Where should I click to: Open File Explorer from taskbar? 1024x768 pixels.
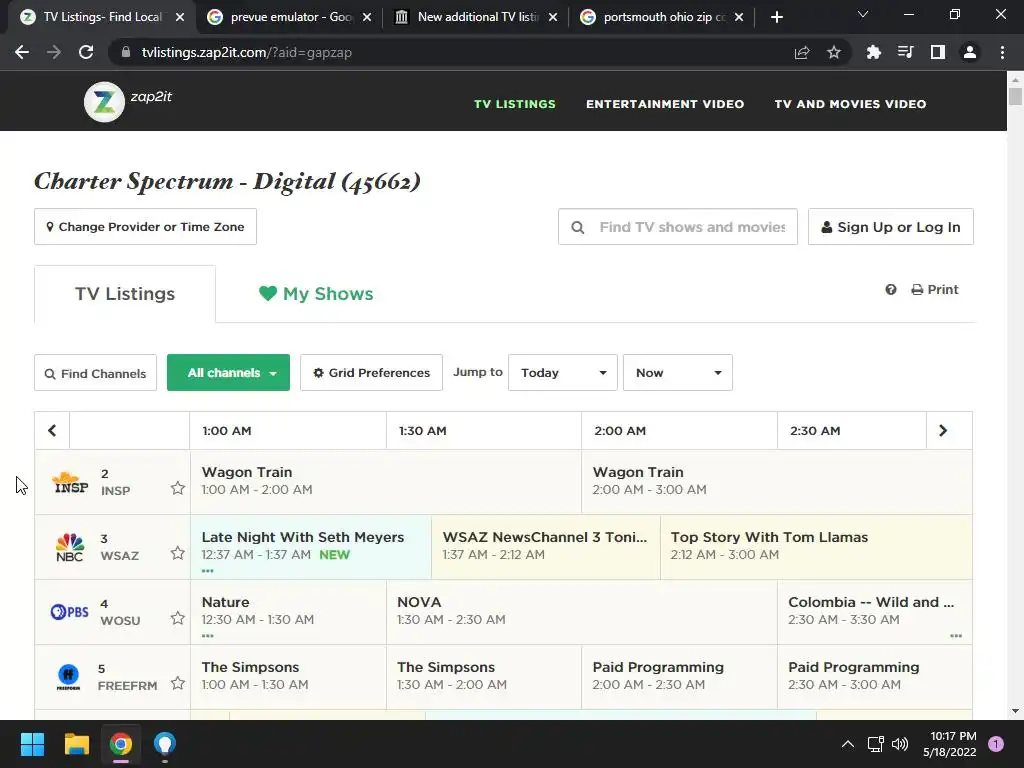76,744
